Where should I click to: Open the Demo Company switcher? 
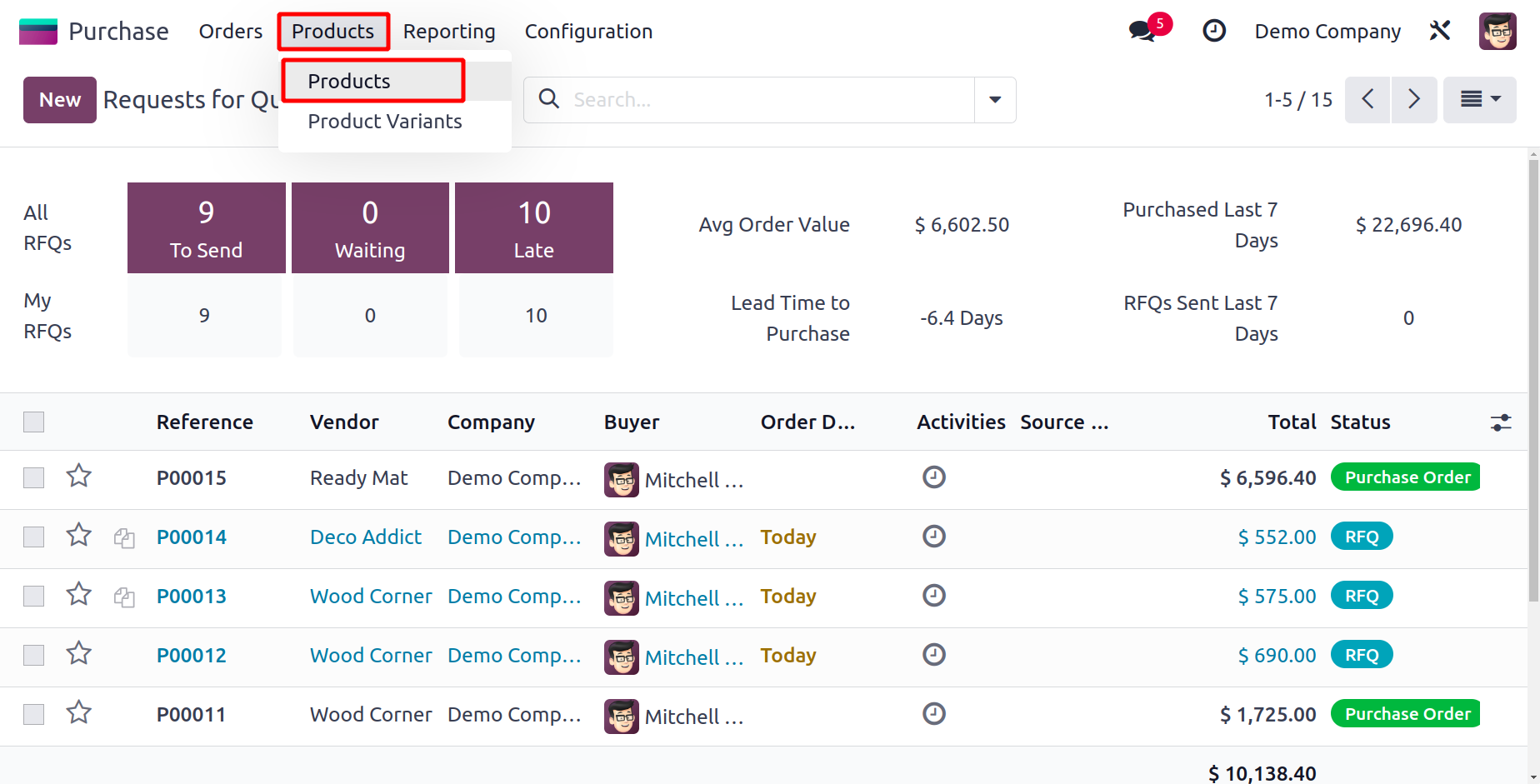pos(1327,32)
